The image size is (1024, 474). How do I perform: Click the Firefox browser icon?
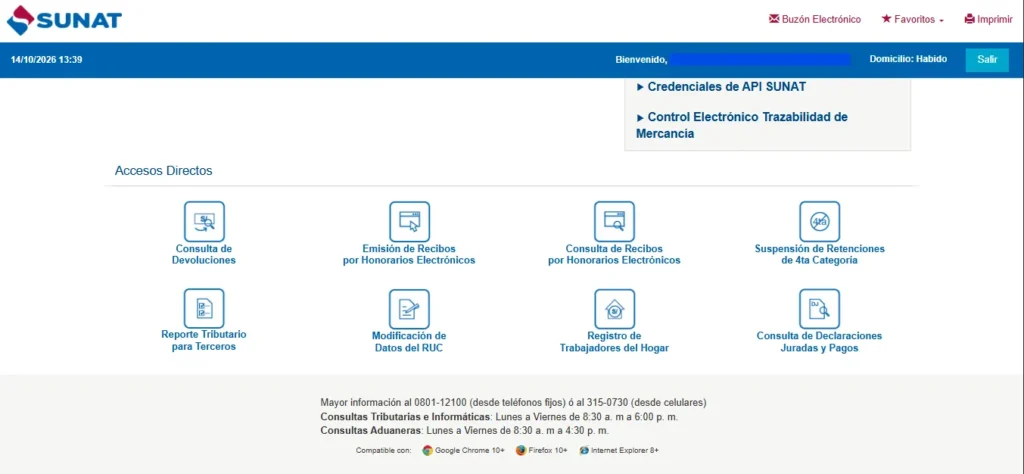pos(520,450)
